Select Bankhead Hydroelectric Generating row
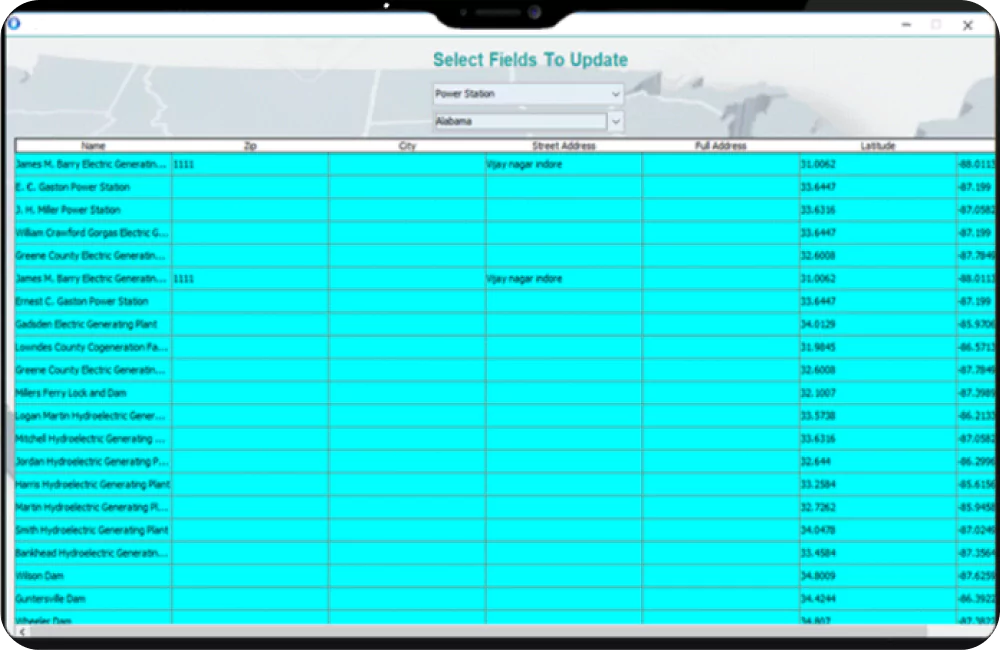This screenshot has width=1000, height=650. point(504,553)
